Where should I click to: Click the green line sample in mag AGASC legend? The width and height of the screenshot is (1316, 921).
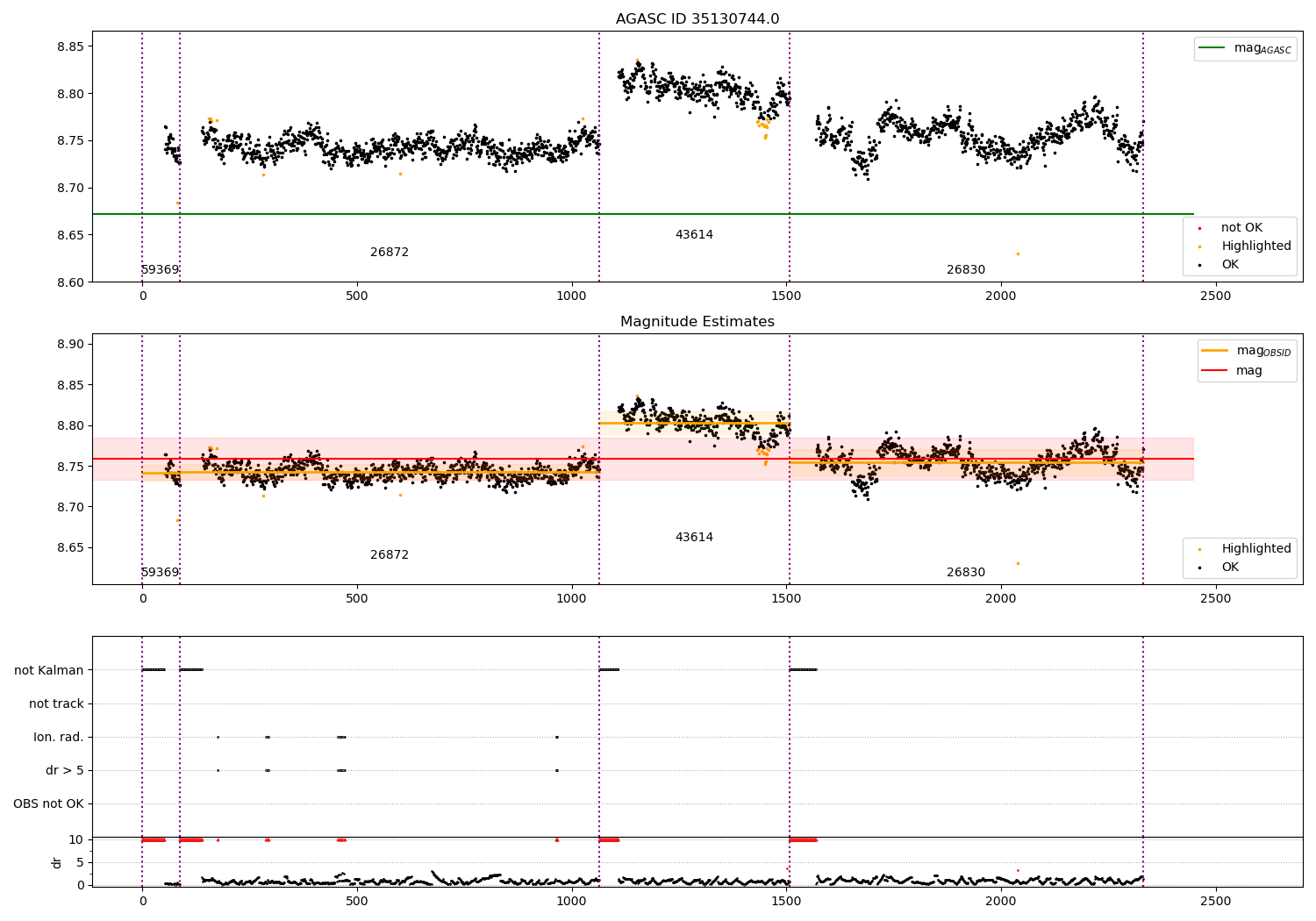(x=1212, y=48)
